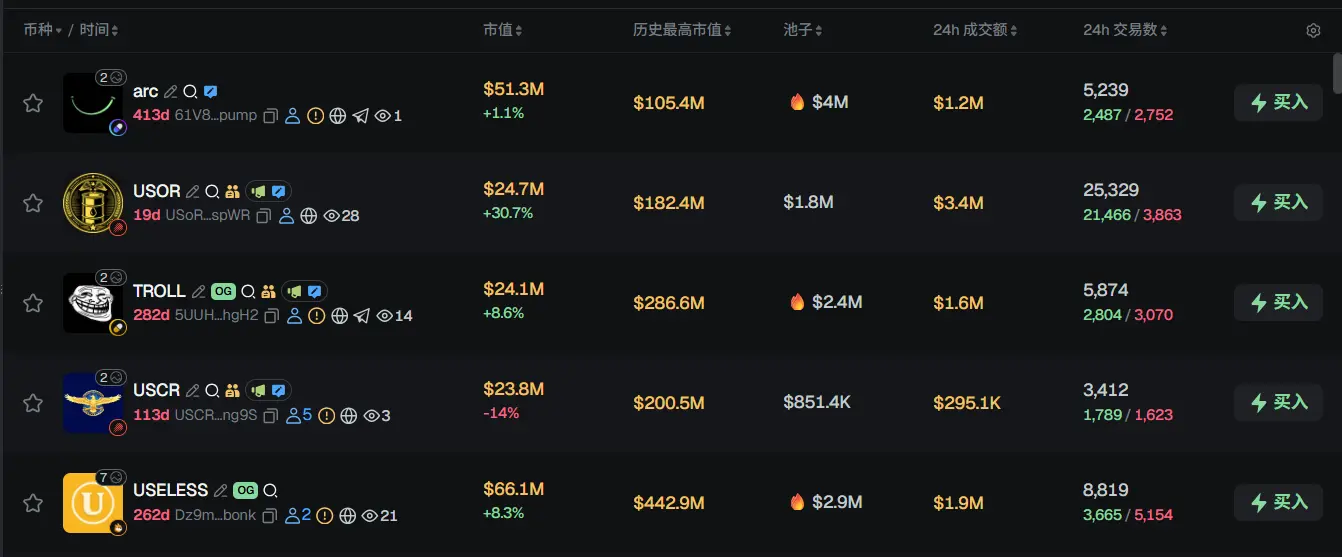This screenshot has width=1342, height=557.
Task: Open the website globe icon for USCR
Action: point(349,415)
